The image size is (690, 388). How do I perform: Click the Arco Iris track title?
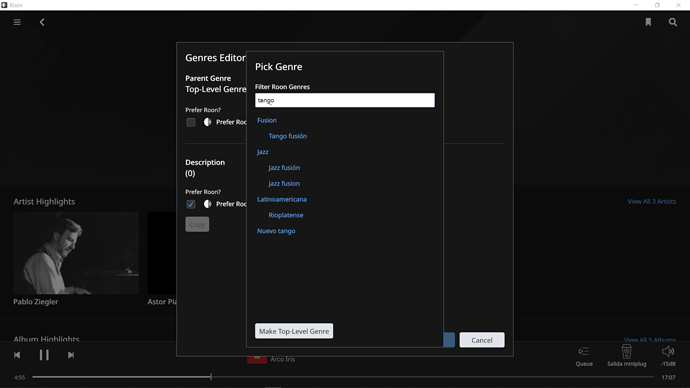click(283, 359)
